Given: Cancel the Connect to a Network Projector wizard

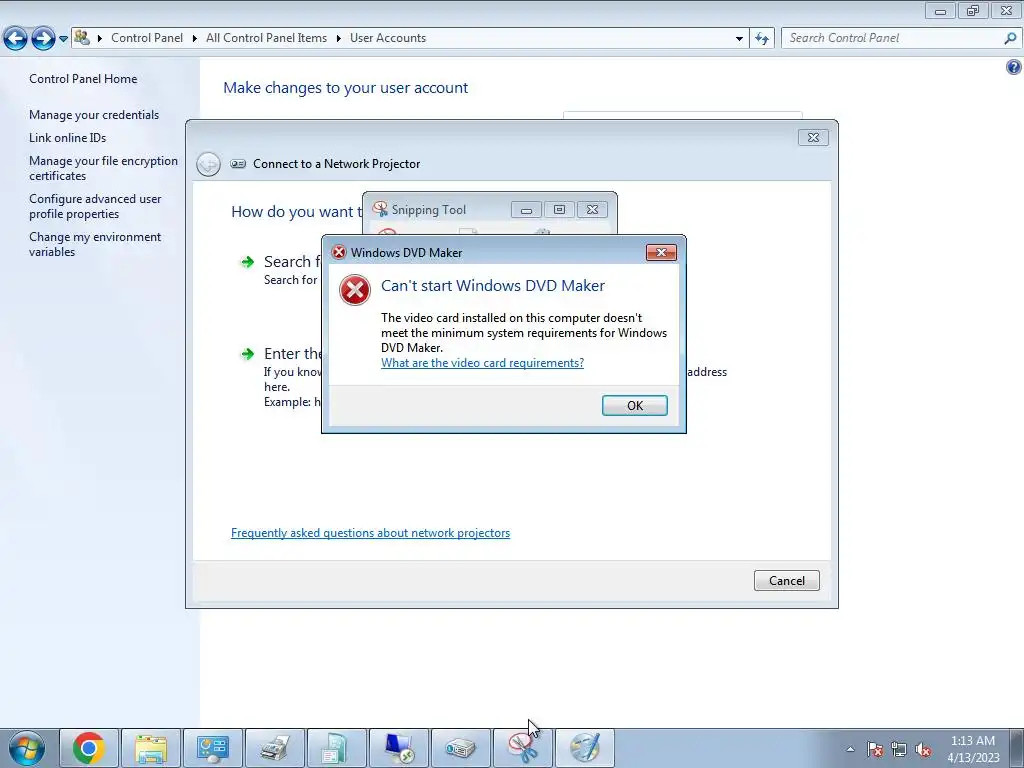Looking at the screenshot, I should pyautogui.click(x=786, y=581).
